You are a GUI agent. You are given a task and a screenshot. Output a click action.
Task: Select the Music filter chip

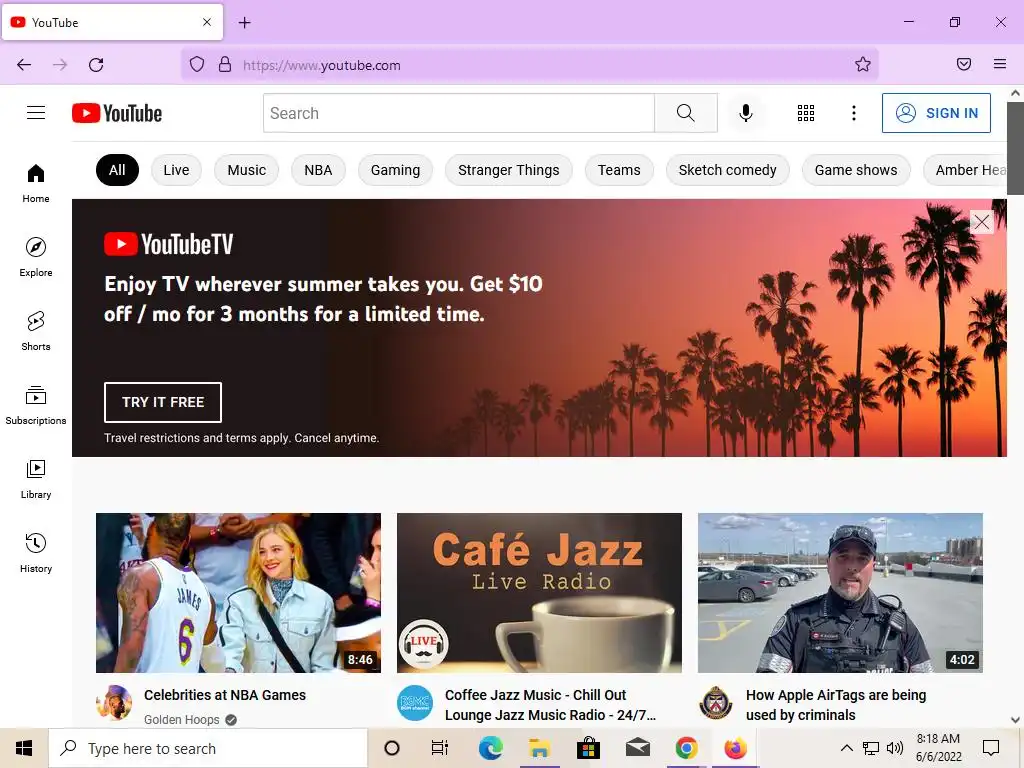tap(247, 170)
